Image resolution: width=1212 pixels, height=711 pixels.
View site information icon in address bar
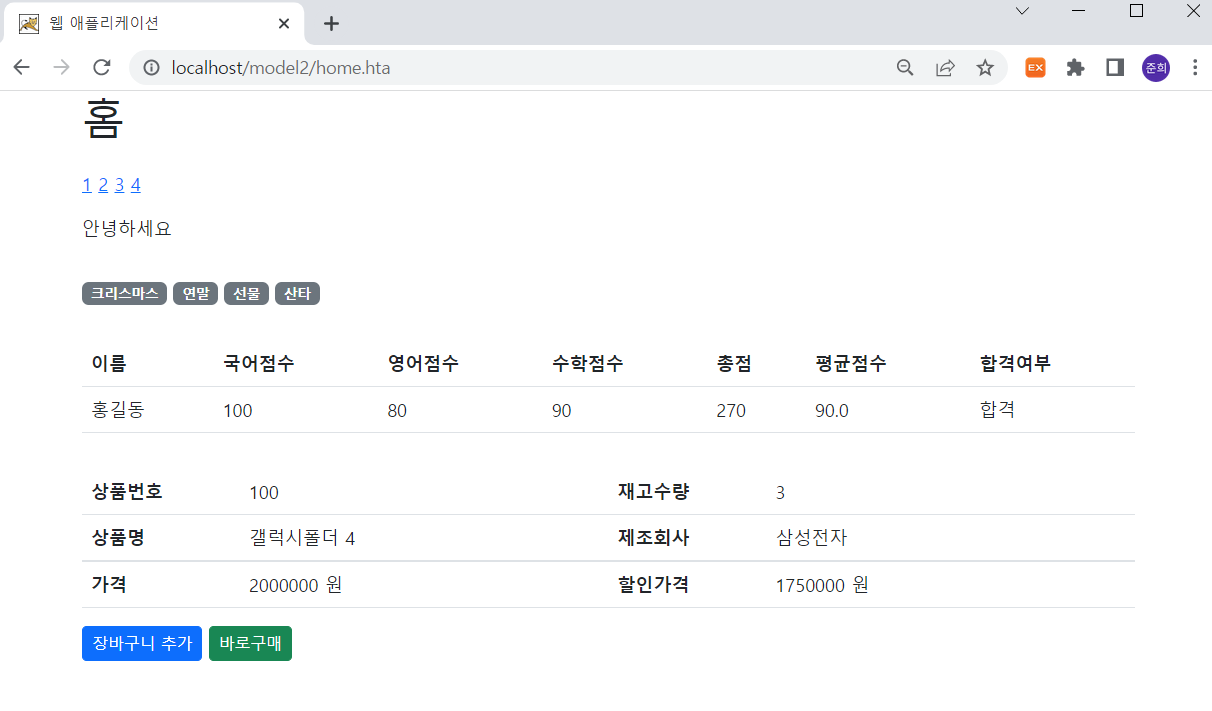152,68
